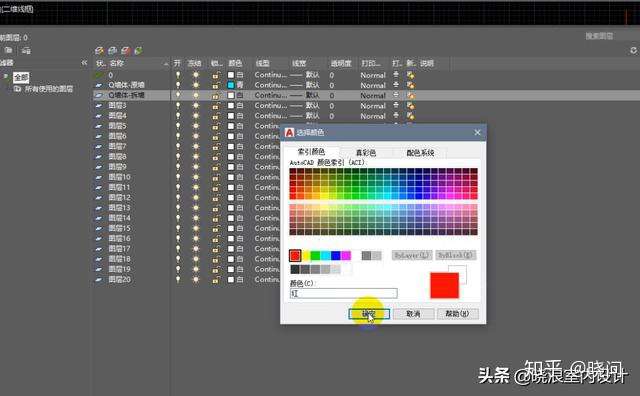This screenshot has width=640, height=396.
Task: Close the Select Color dialog
Action: tap(478, 132)
